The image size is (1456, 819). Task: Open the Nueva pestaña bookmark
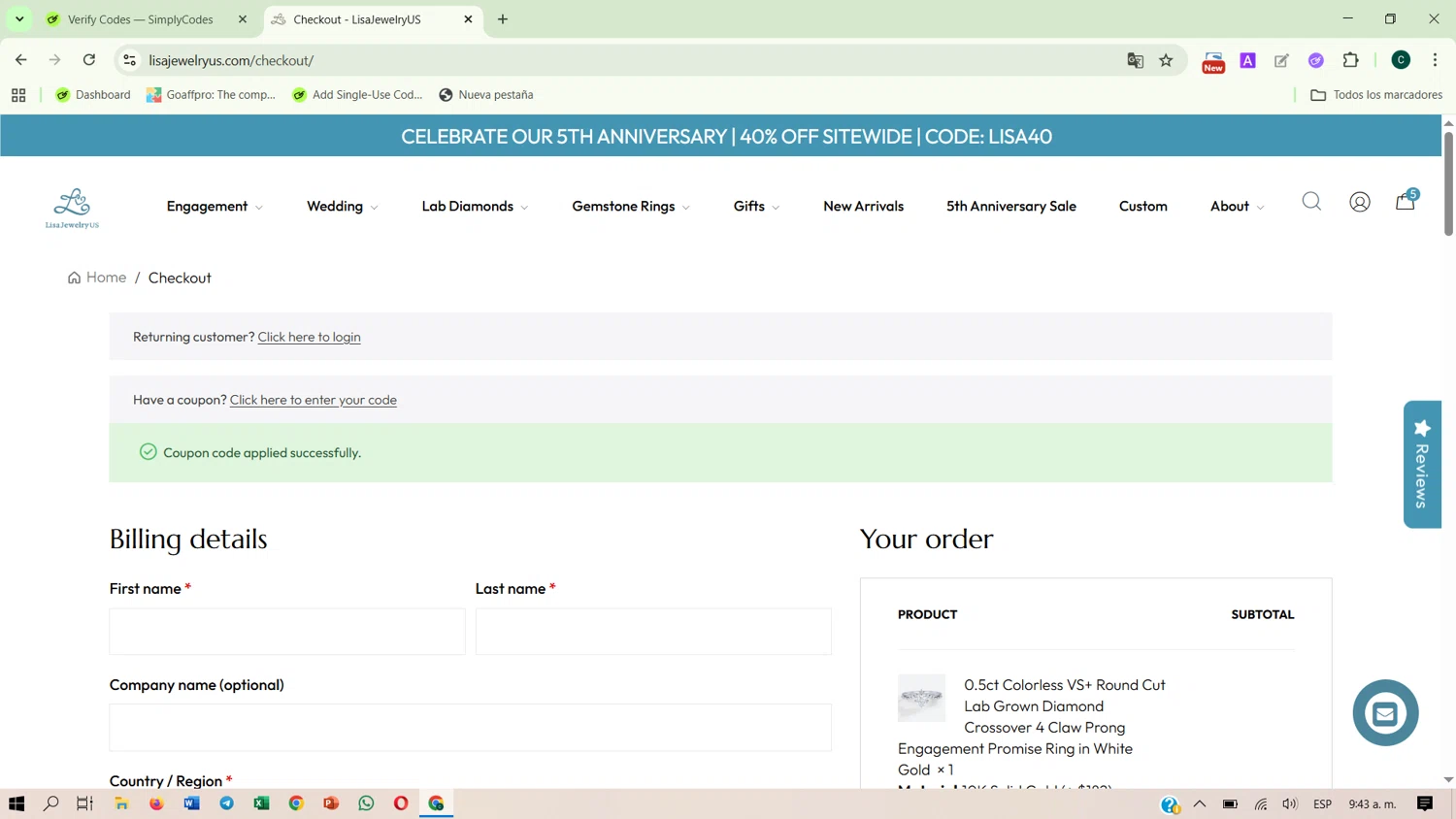[x=485, y=95]
